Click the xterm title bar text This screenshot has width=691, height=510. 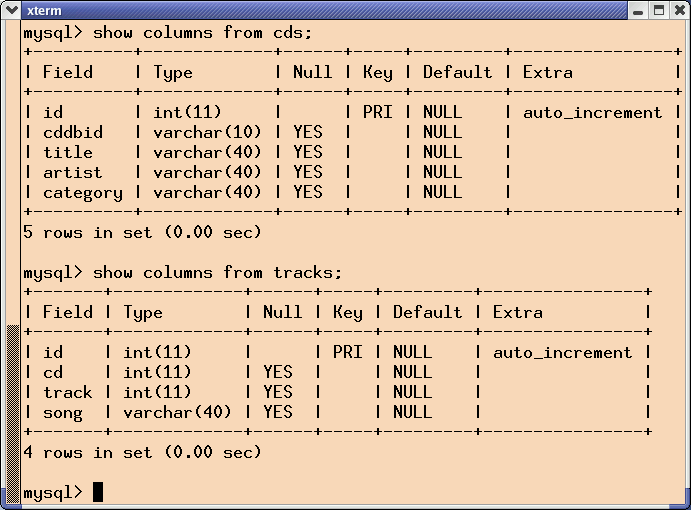[44, 11]
